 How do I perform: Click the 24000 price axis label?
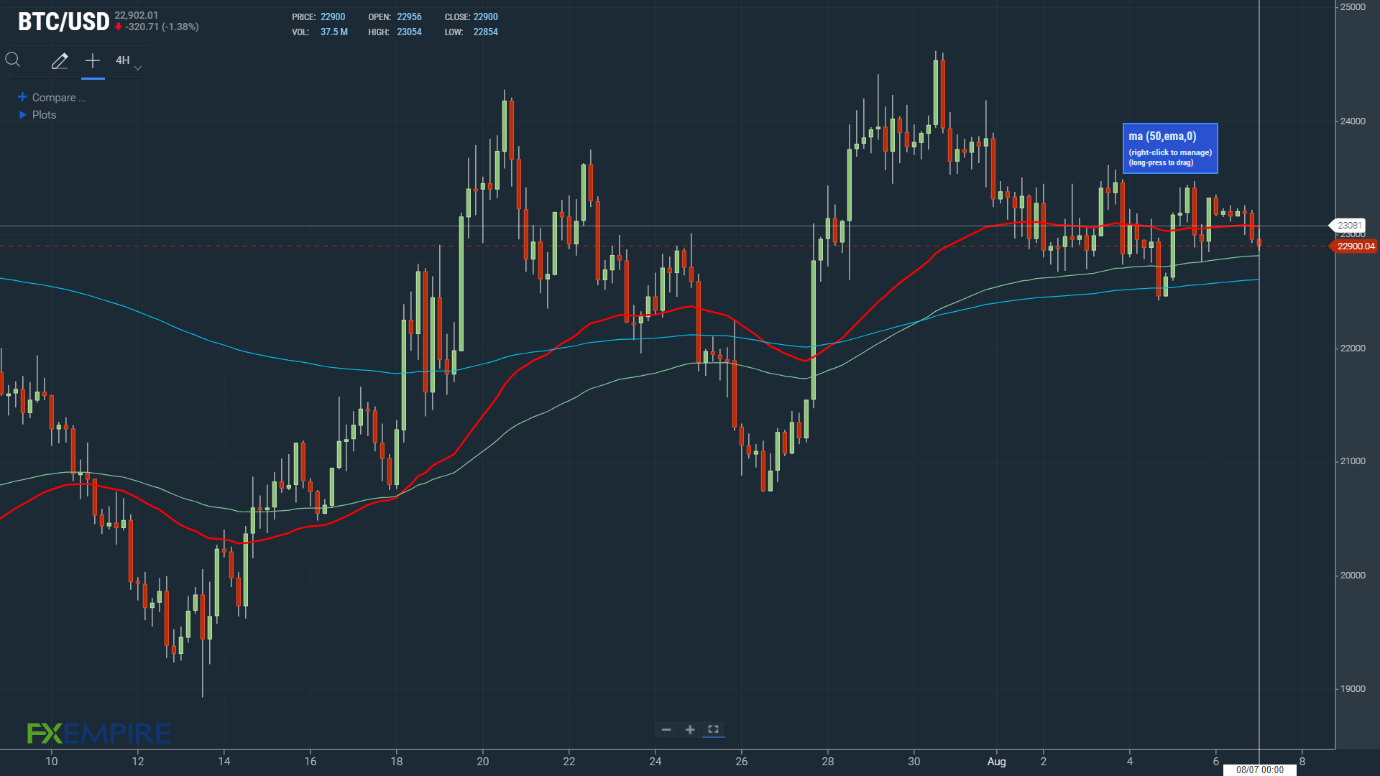(1353, 121)
